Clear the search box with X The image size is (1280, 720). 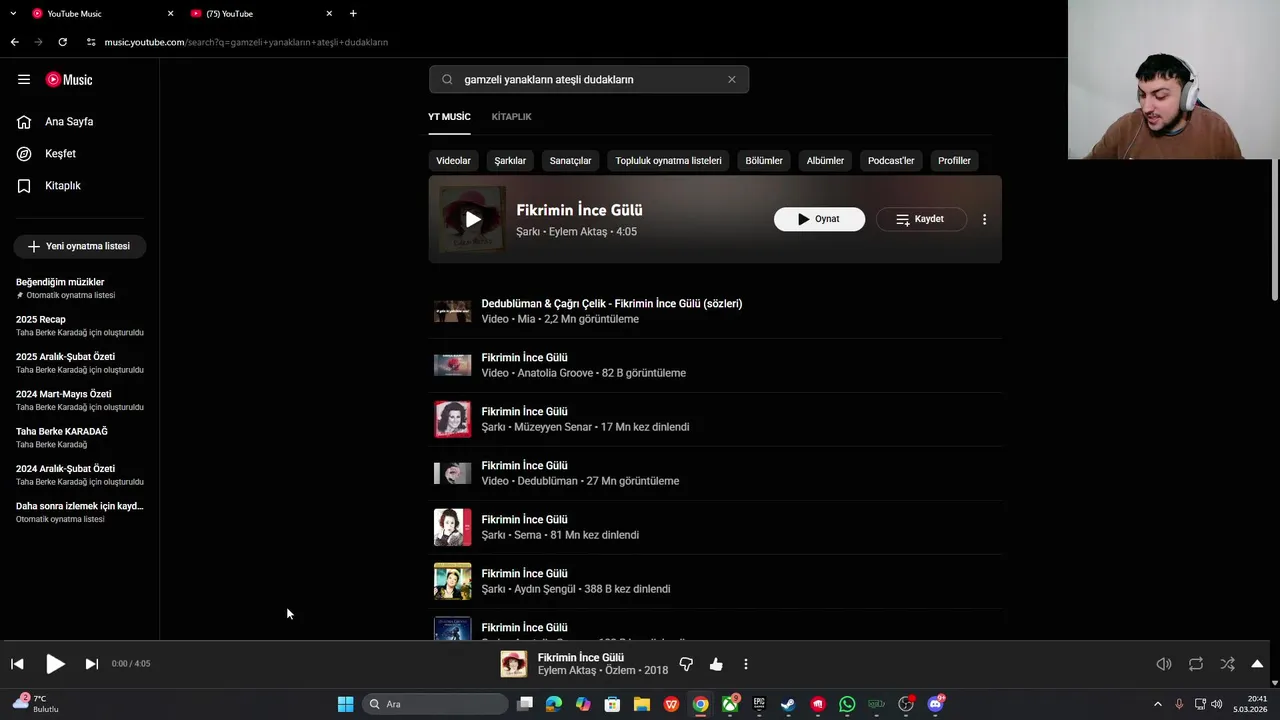pyautogui.click(x=732, y=80)
